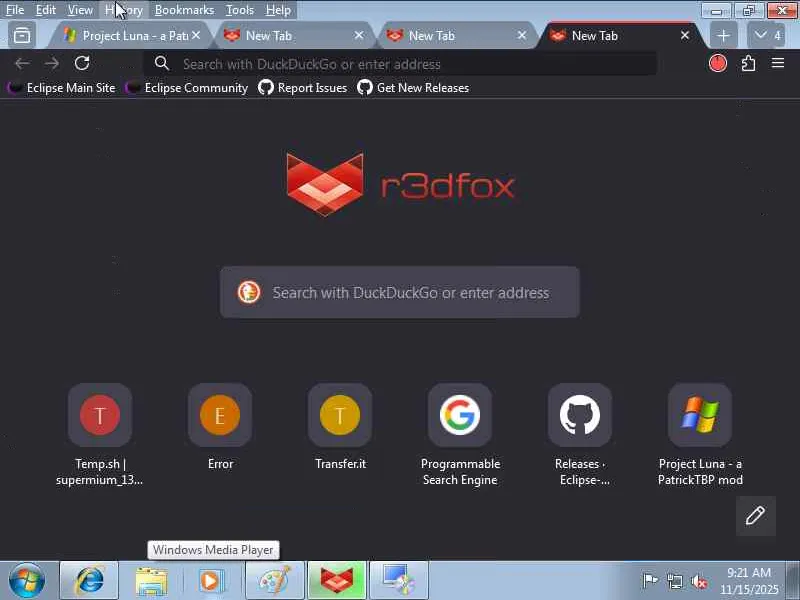Focus the address bar field

click(401, 64)
